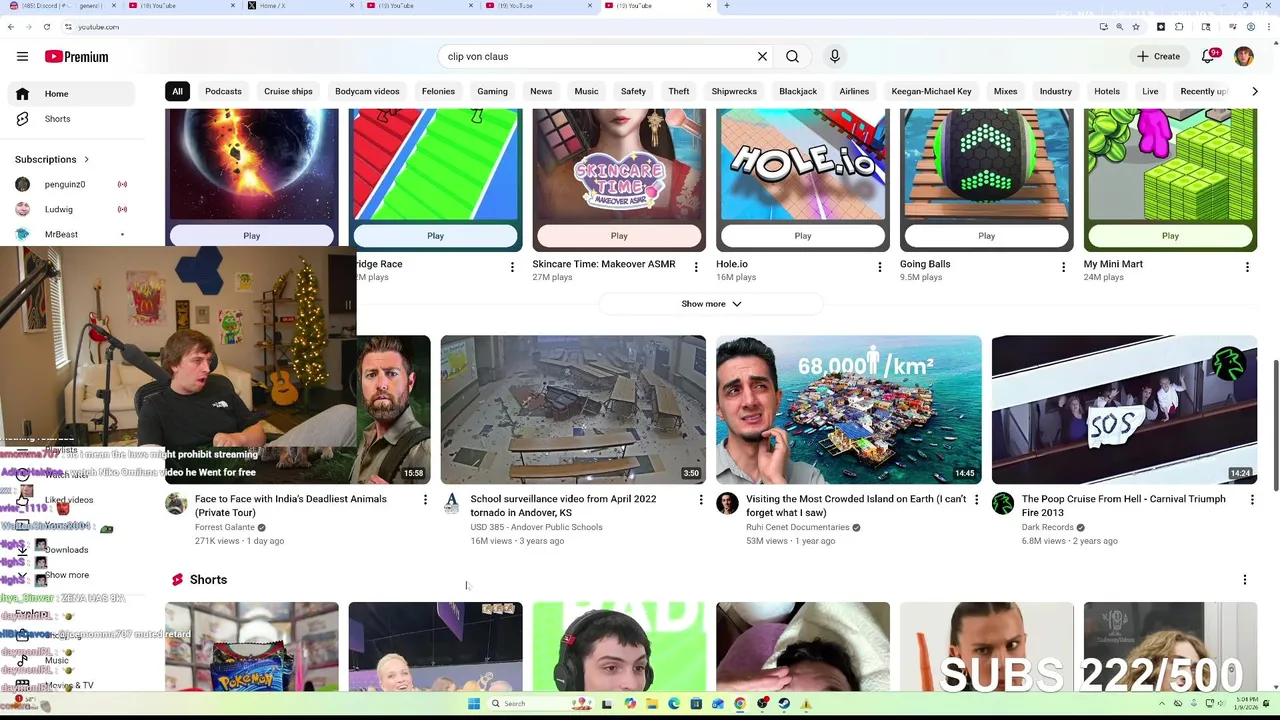The image size is (1280, 720).
Task: Expand the Subscriptions section
Action: [x=52, y=159]
